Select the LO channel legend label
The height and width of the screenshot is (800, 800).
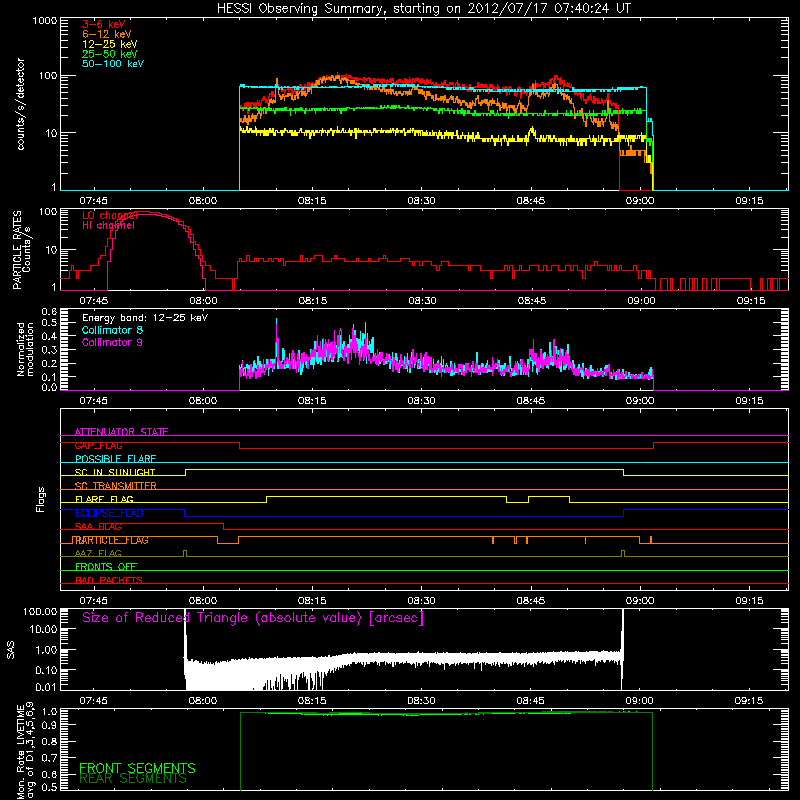(x=110, y=215)
